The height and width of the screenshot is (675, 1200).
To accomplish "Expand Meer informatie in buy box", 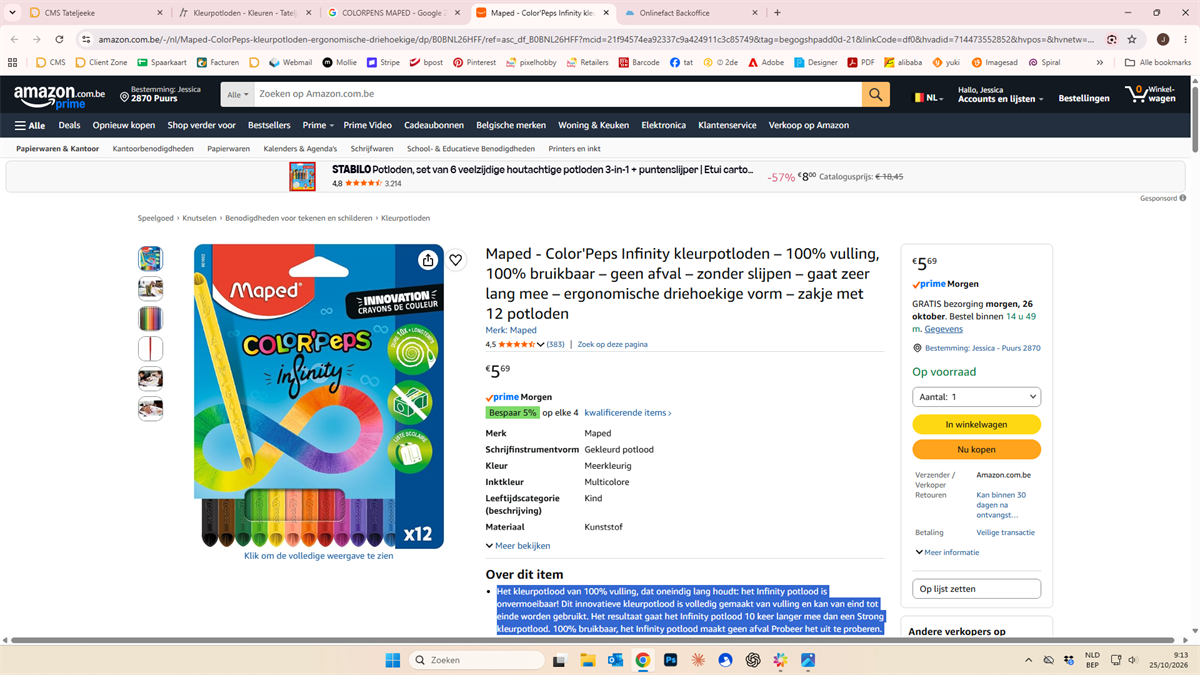I will pos(947,552).
